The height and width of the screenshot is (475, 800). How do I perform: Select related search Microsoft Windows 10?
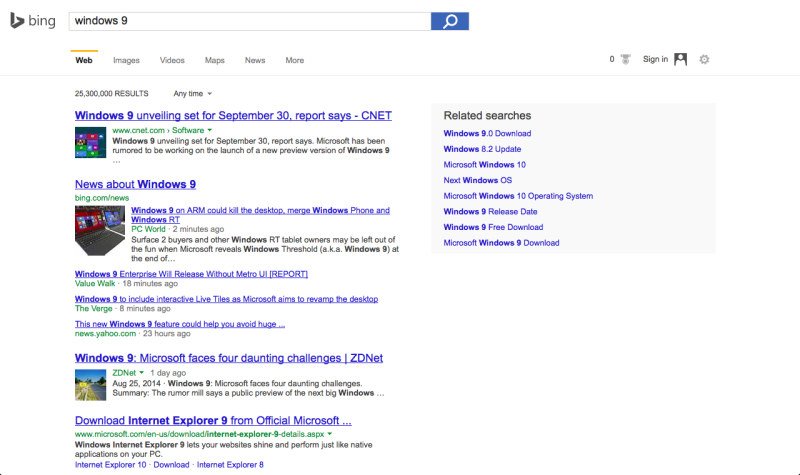pos(485,165)
